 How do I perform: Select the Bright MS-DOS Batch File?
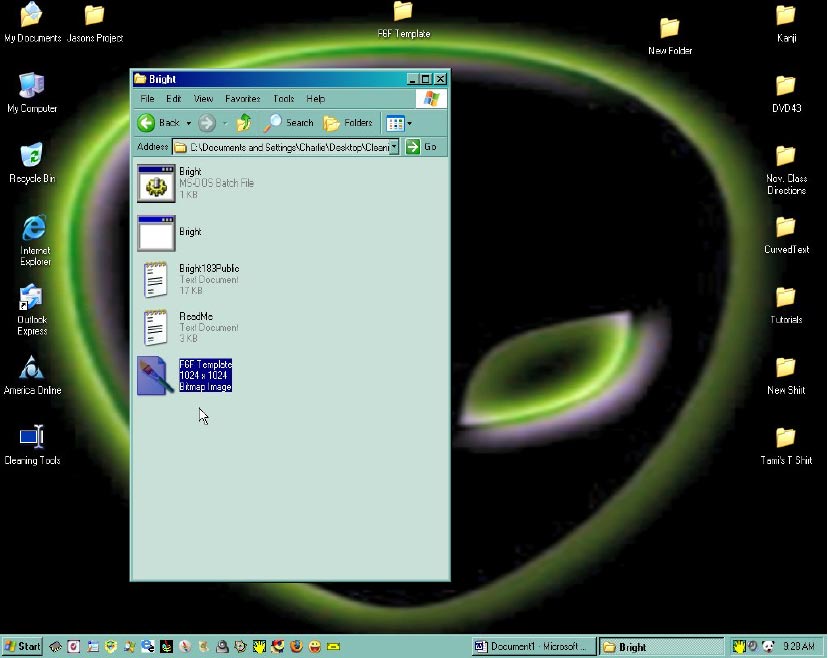click(x=156, y=183)
